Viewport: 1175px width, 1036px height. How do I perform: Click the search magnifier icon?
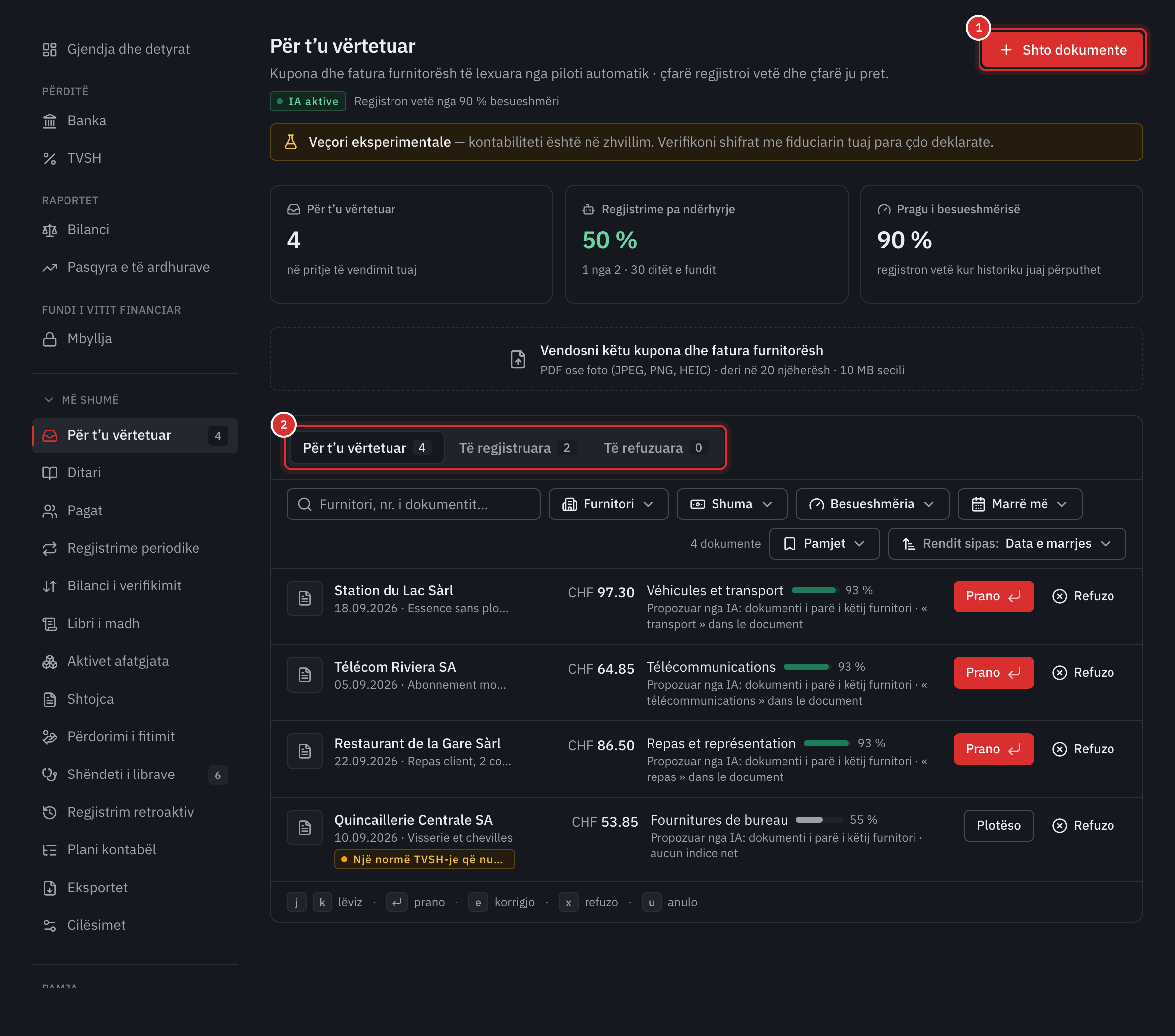(305, 504)
